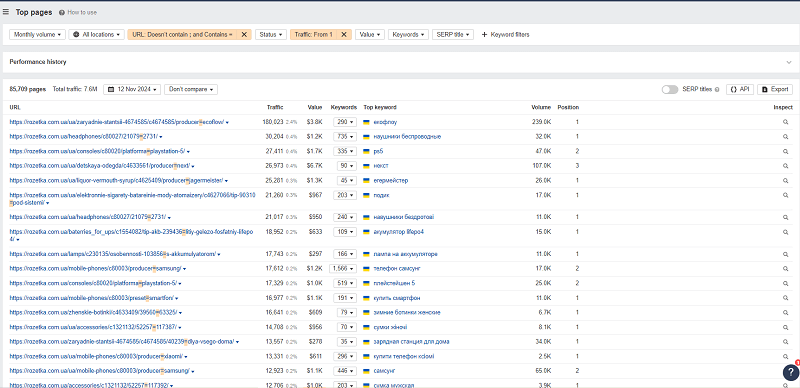Click the top keyword егермейстер
800x388 pixels.
point(391,181)
